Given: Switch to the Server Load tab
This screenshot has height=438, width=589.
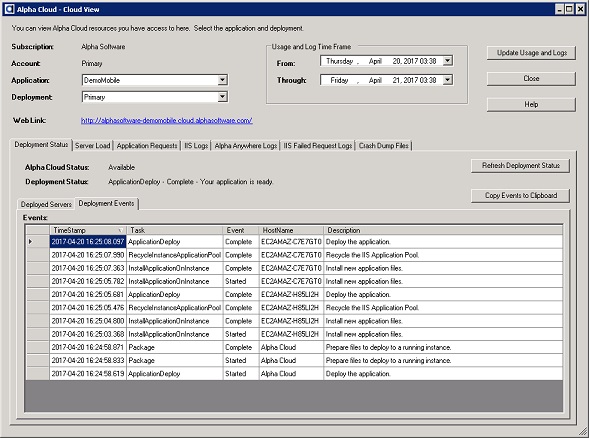Looking at the screenshot, I should point(92,146).
